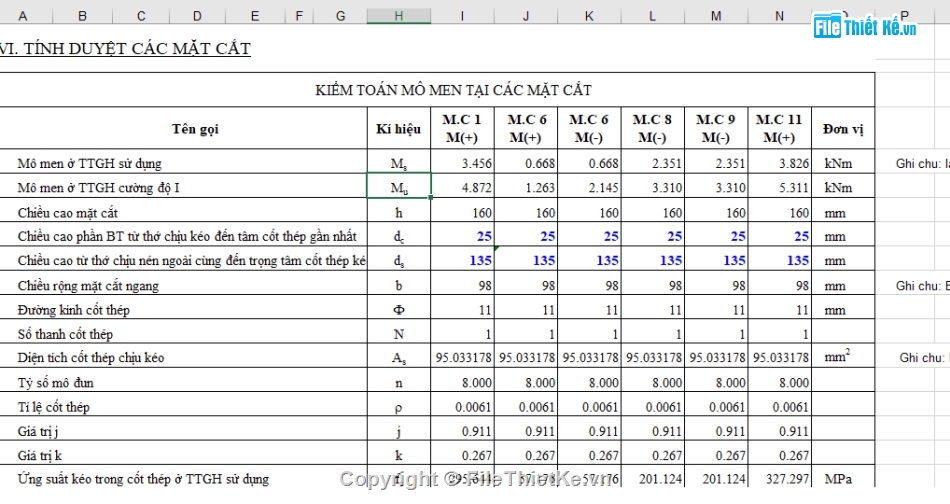Select the 'Kí hiệu' header cell
Image resolution: width=950 pixels, height=504 pixels.
click(399, 128)
